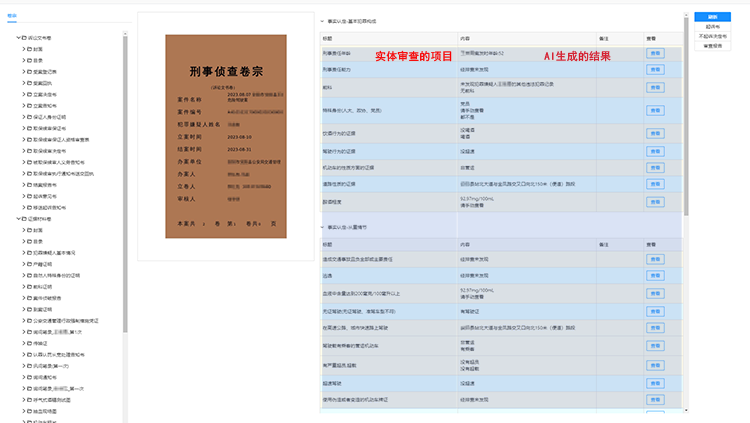Image resolution: width=750 pixels, height=423 pixels.
Task: Click 查看 button for 刑事责任年龄 row
Action: click(x=655, y=53)
